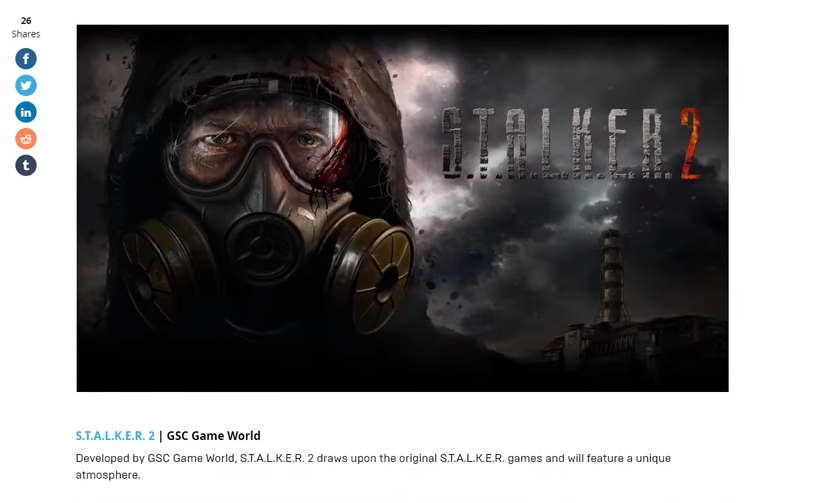Click the GSC Game World heading text
This screenshot has width=813, height=503.
point(214,436)
